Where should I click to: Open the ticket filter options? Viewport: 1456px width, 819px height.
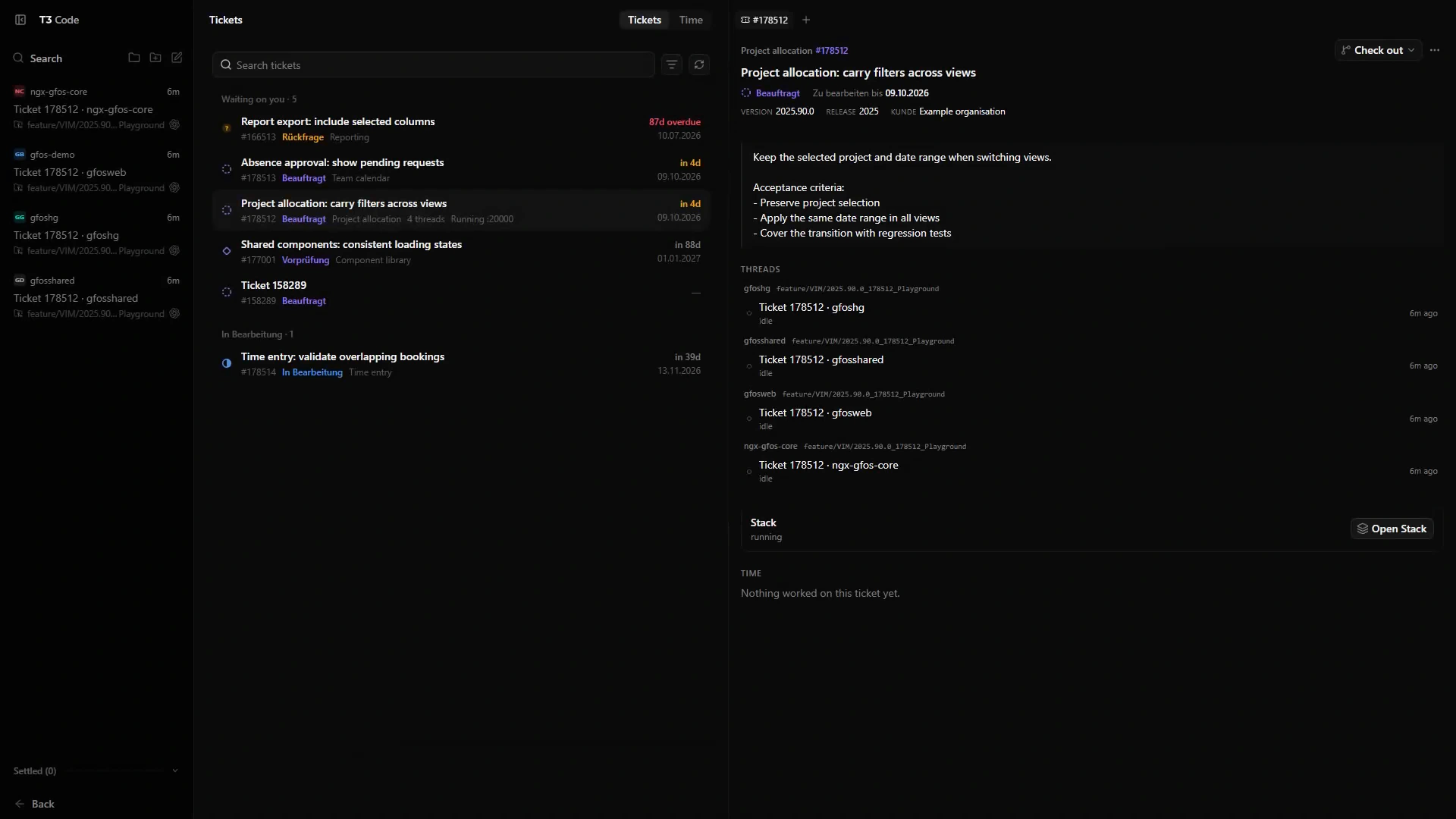(672, 65)
